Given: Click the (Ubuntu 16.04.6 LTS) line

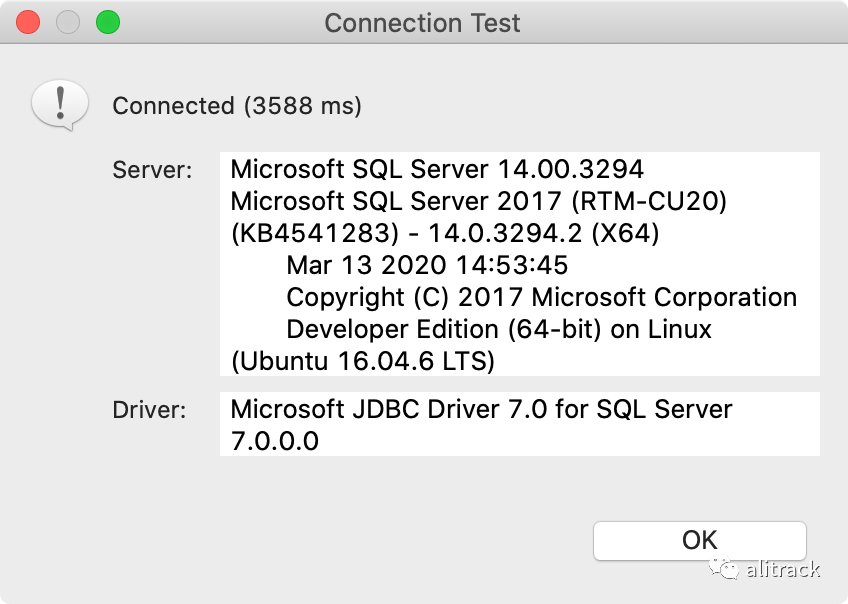Looking at the screenshot, I should [x=363, y=361].
